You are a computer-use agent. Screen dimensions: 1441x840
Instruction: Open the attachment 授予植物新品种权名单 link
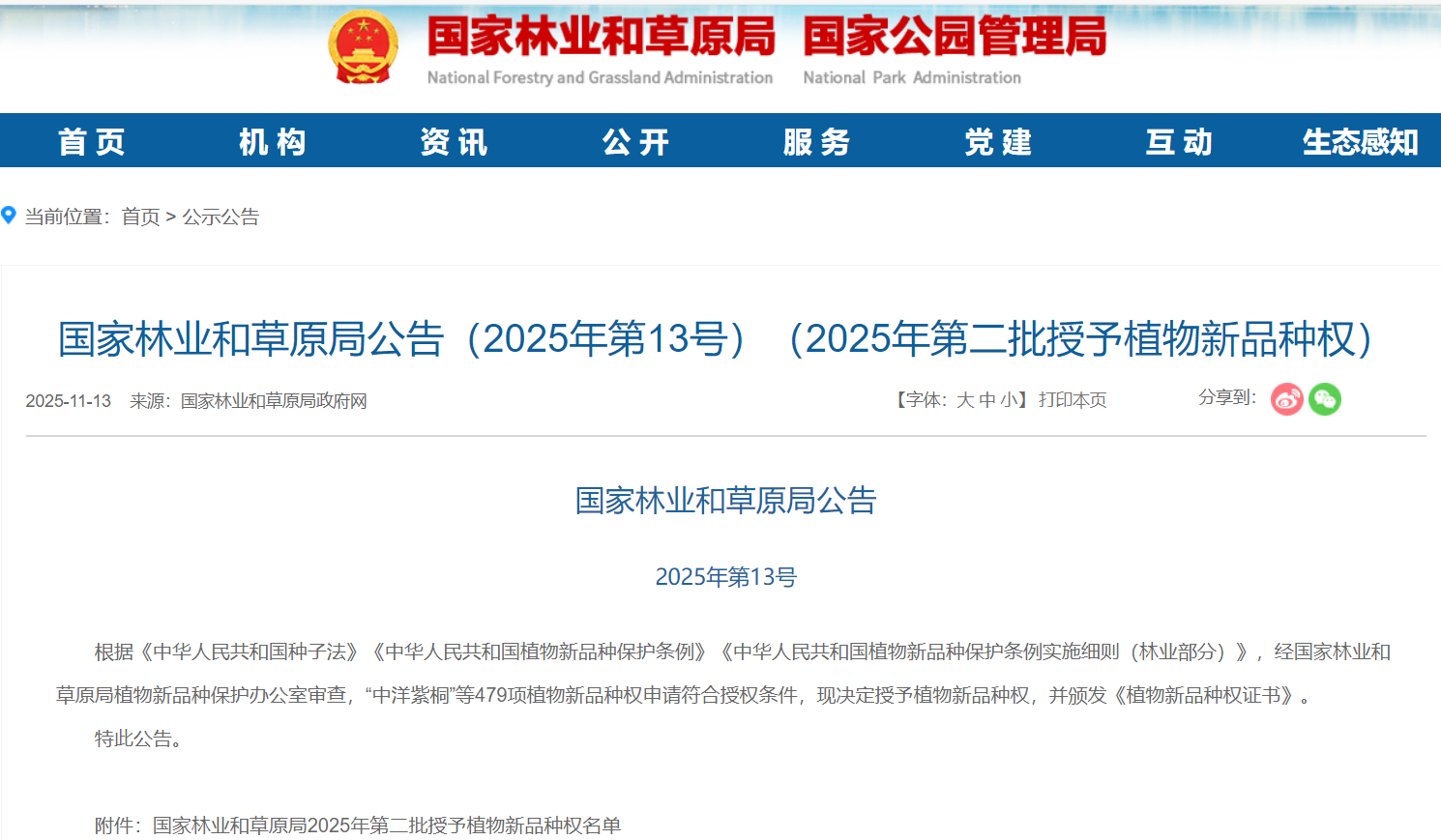[x=387, y=826]
